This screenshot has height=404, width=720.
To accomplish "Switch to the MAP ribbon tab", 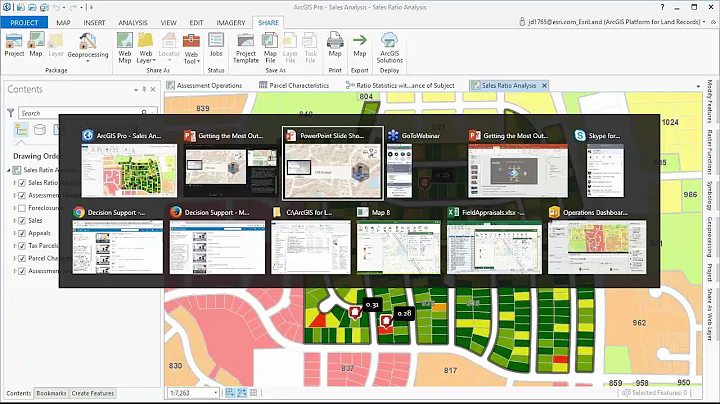I will (x=63, y=22).
